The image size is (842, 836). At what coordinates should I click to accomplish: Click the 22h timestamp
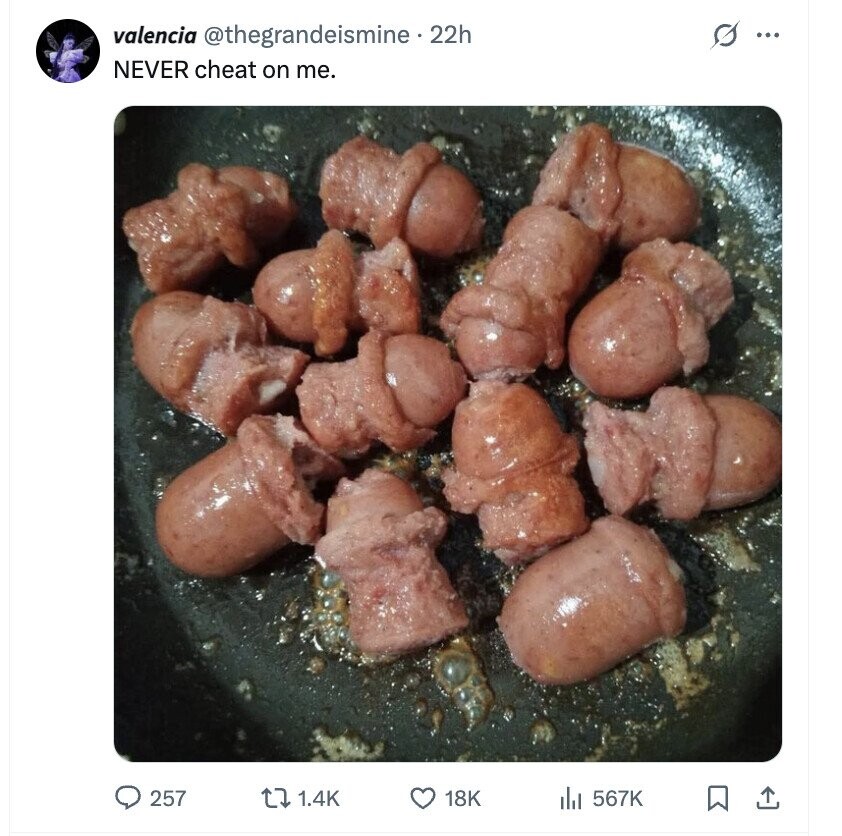pos(451,35)
